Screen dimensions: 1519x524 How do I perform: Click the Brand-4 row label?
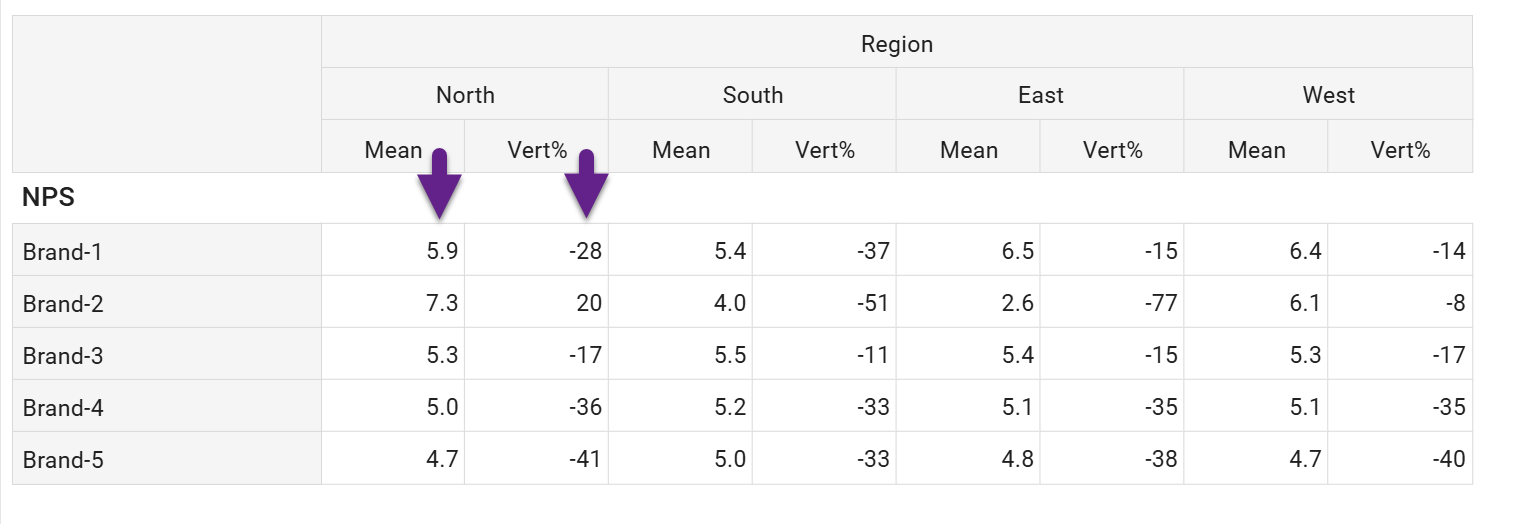[x=63, y=407]
